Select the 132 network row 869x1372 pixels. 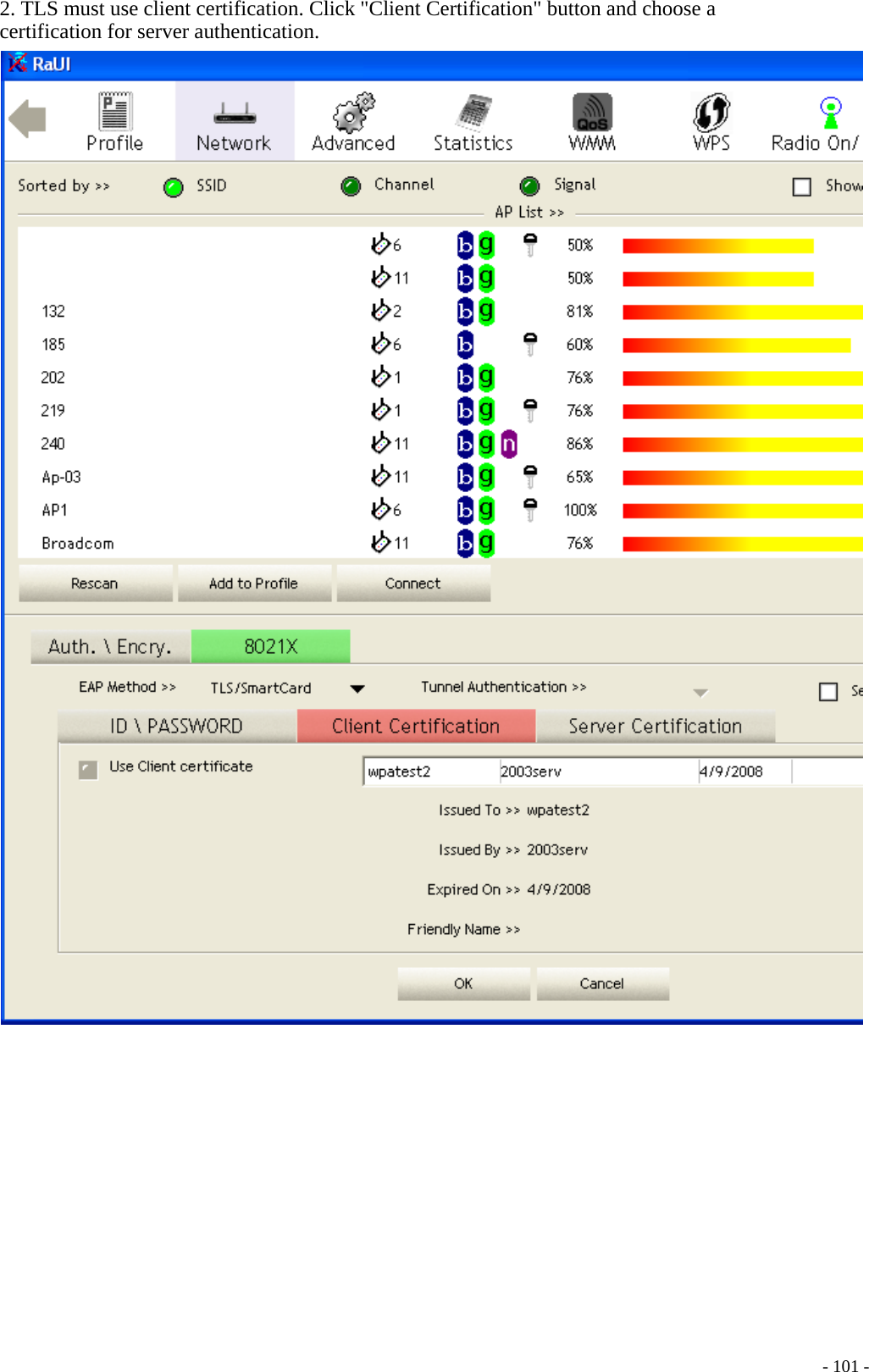440,312
